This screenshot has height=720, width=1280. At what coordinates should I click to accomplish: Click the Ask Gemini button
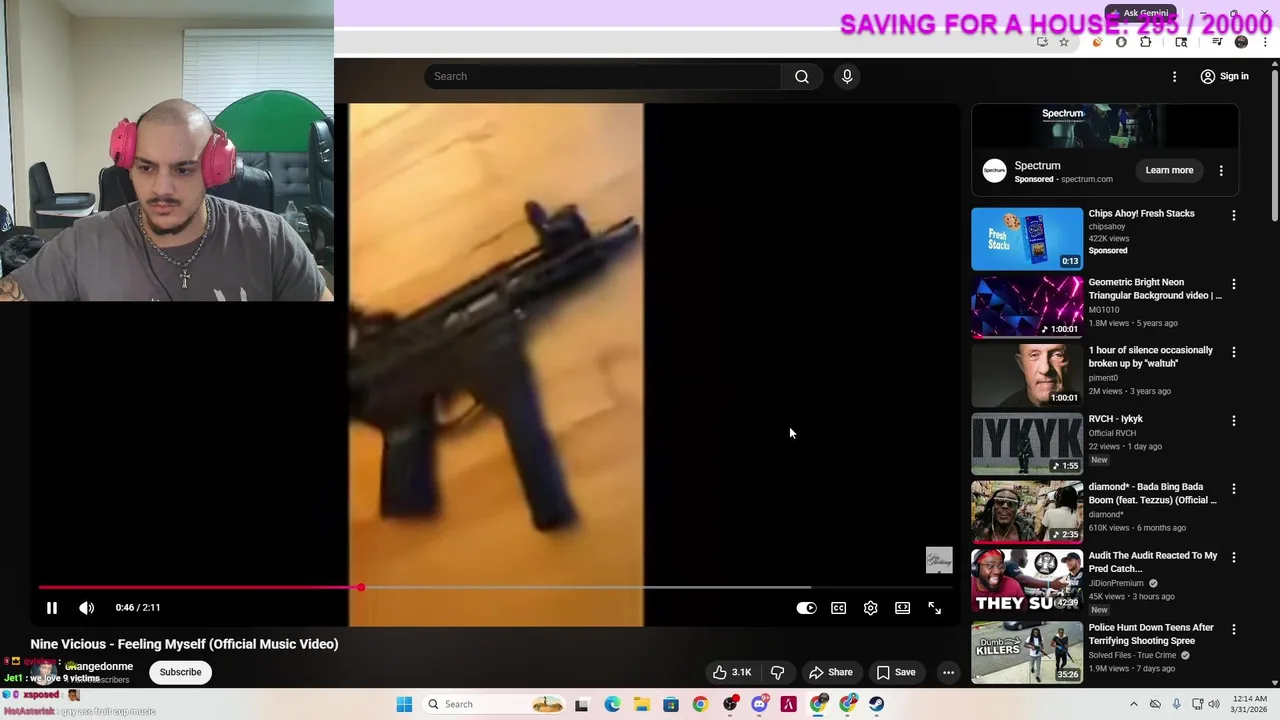click(1138, 13)
